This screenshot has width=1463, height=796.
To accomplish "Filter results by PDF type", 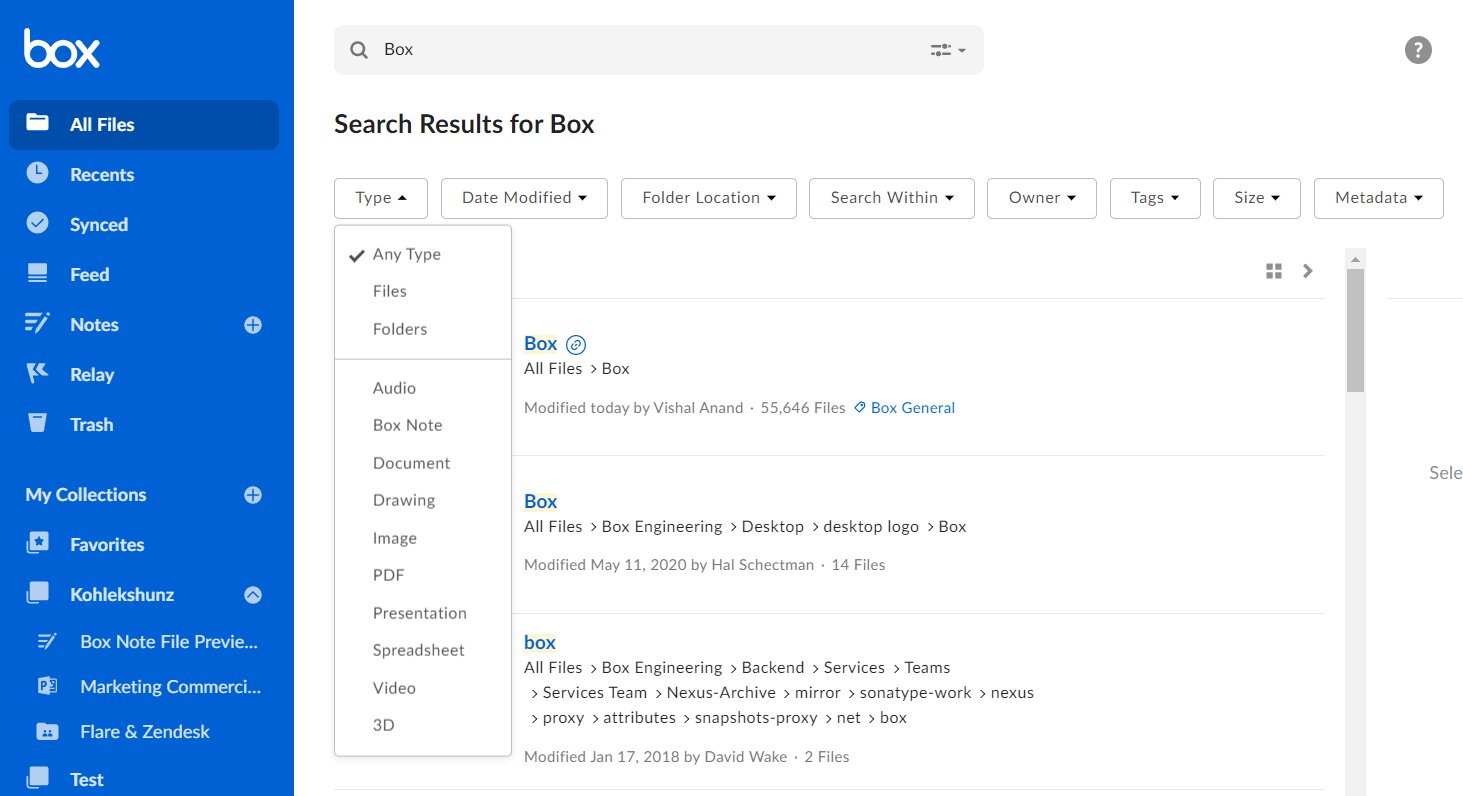I will click(387, 575).
